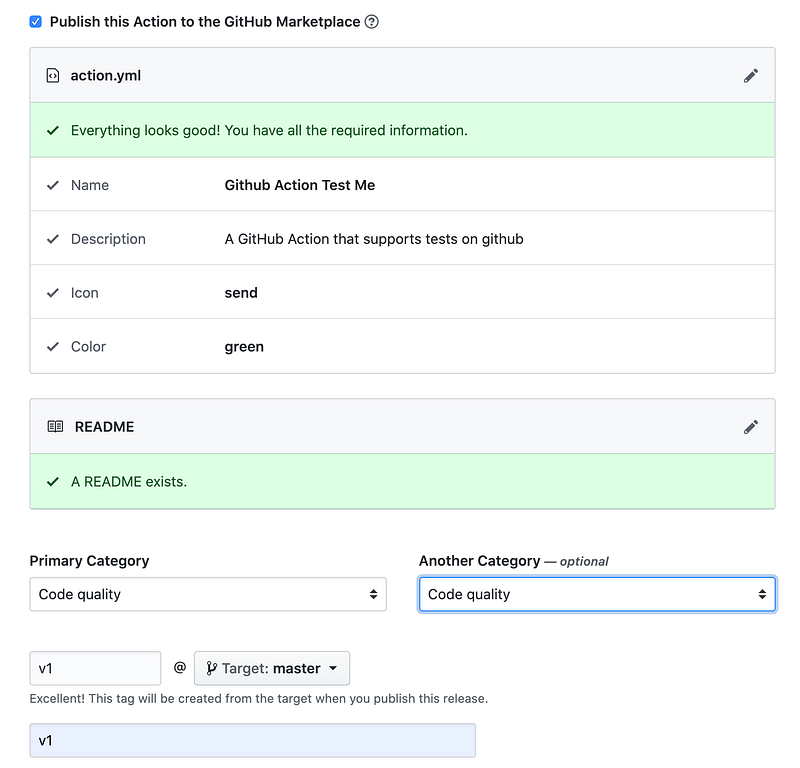This screenshot has width=800, height=768.
Task: Click the action.yml file icon
Action: coord(53,76)
